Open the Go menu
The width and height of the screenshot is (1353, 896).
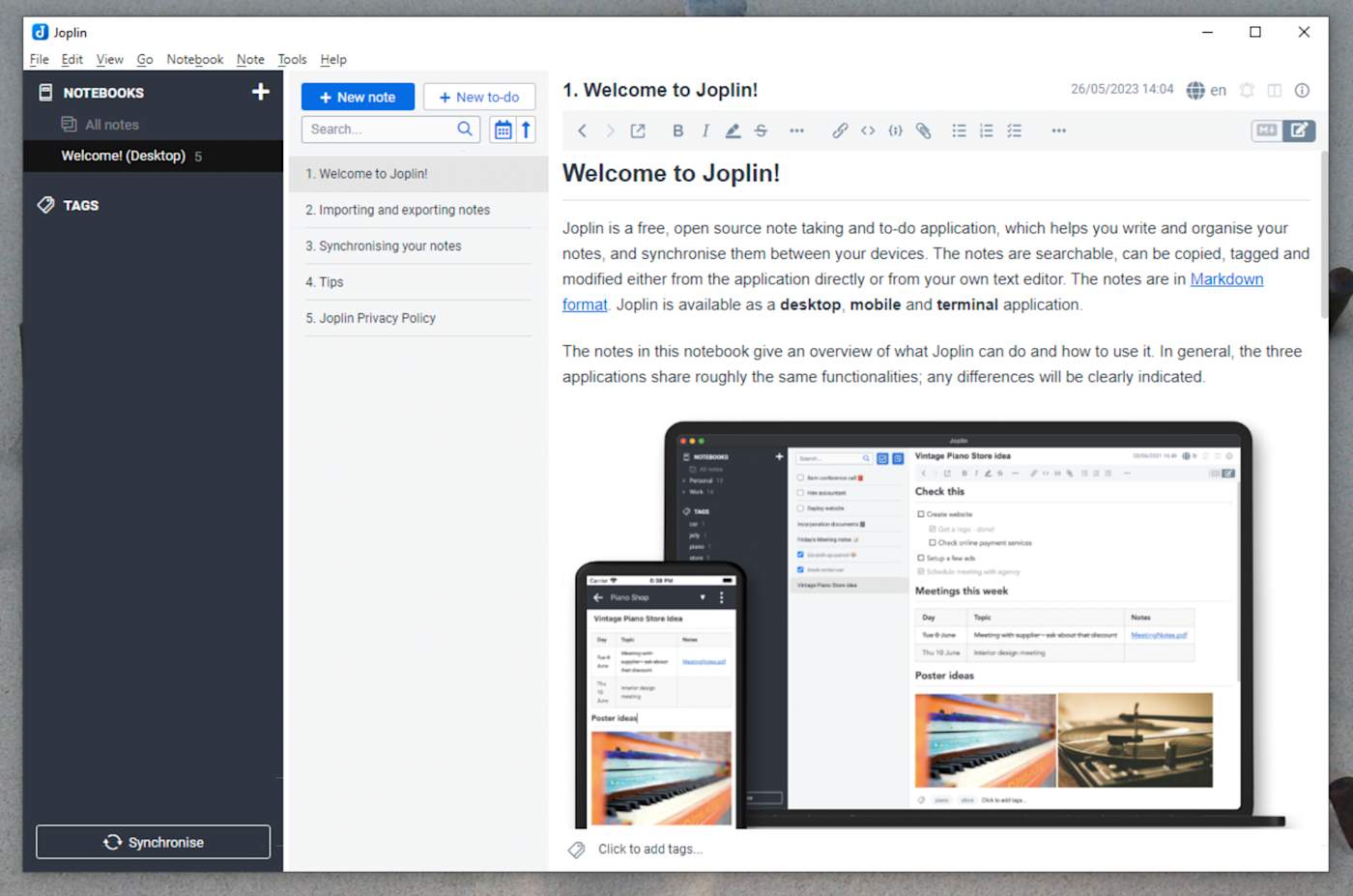click(145, 59)
